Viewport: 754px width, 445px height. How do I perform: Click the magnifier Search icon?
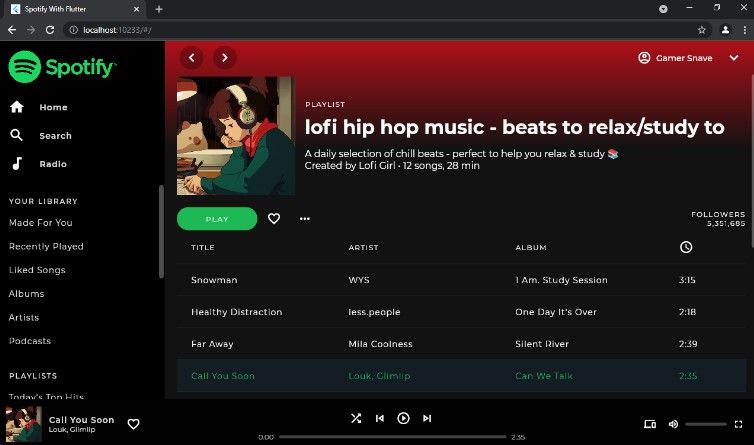tap(16, 135)
